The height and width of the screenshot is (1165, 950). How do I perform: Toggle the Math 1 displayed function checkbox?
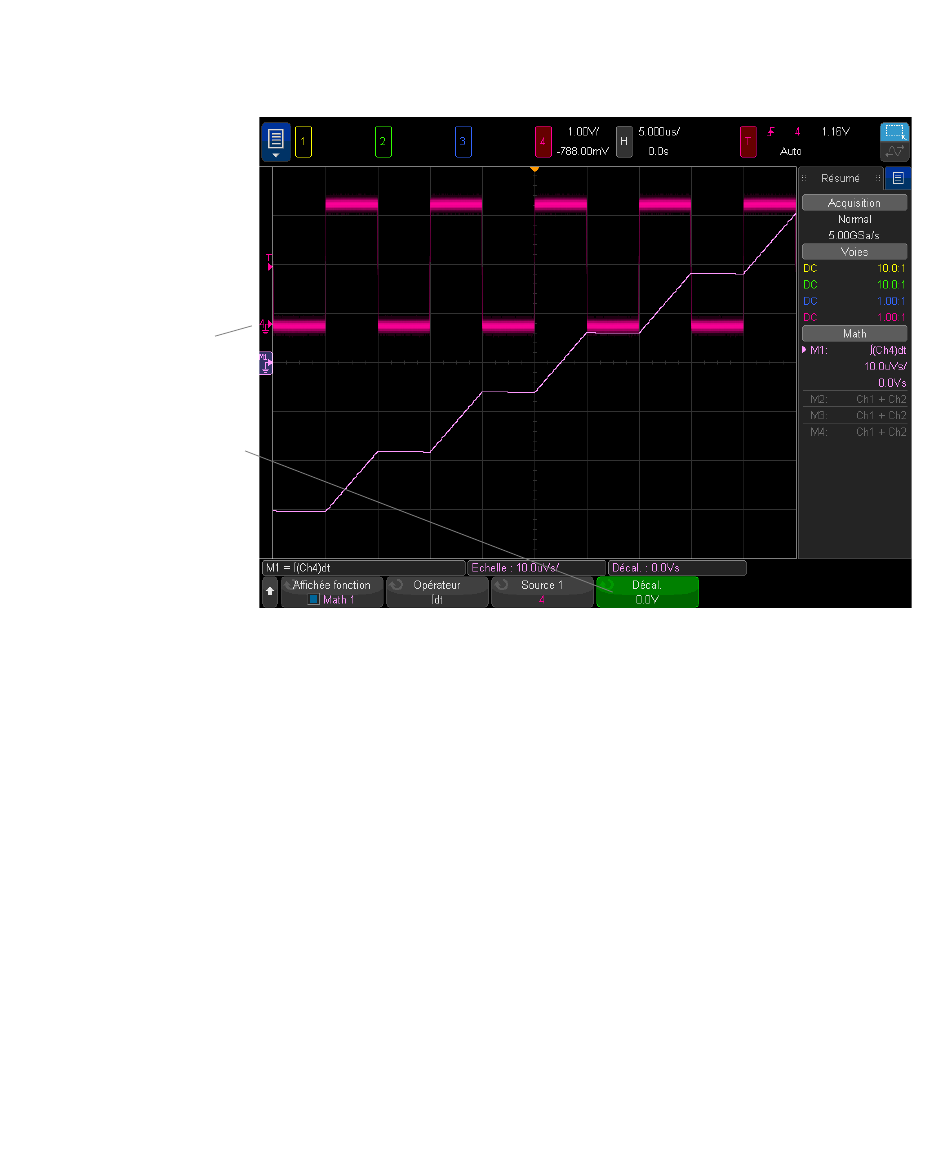tap(314, 600)
